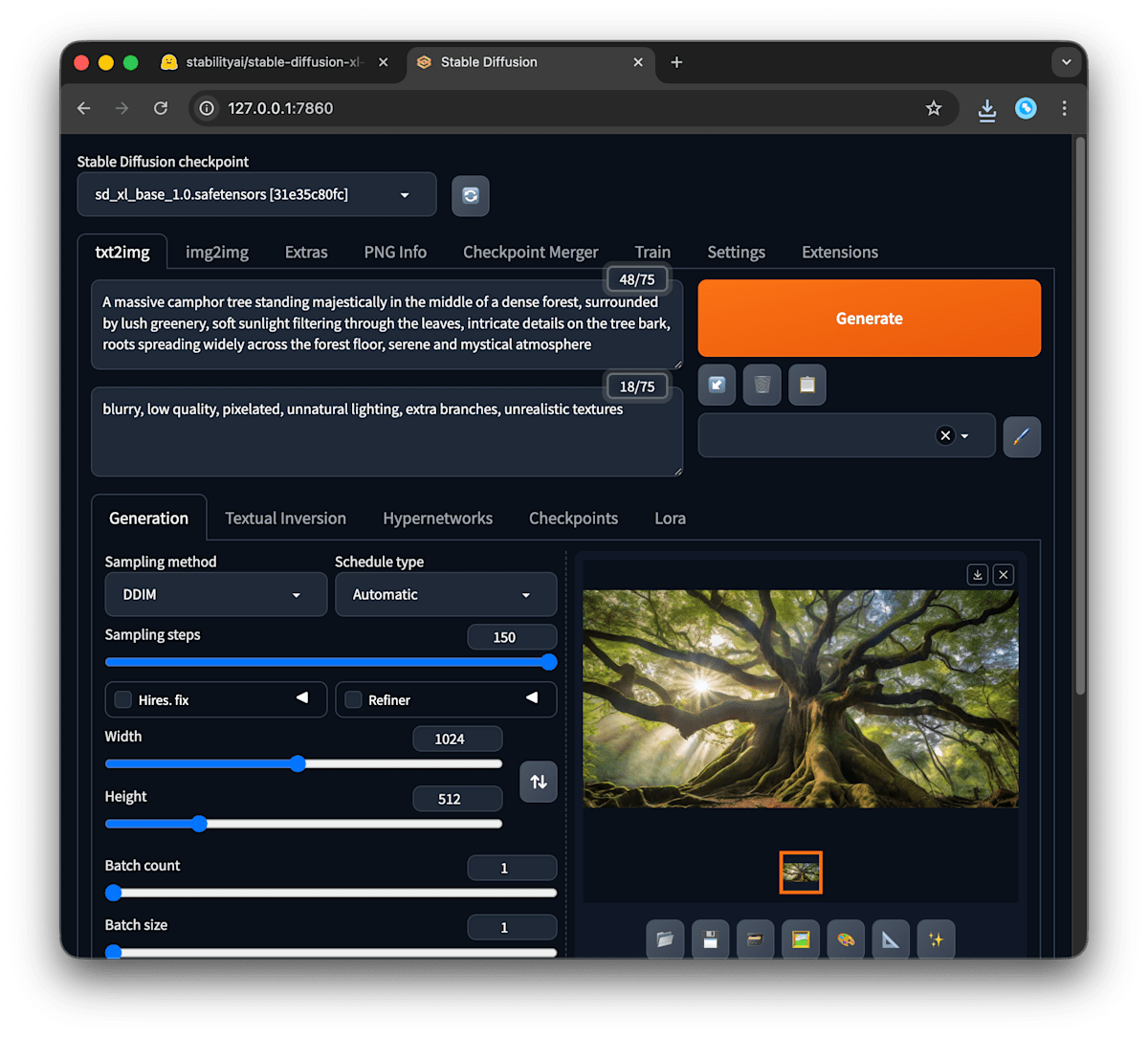Click the Batch count slider

coord(331,893)
